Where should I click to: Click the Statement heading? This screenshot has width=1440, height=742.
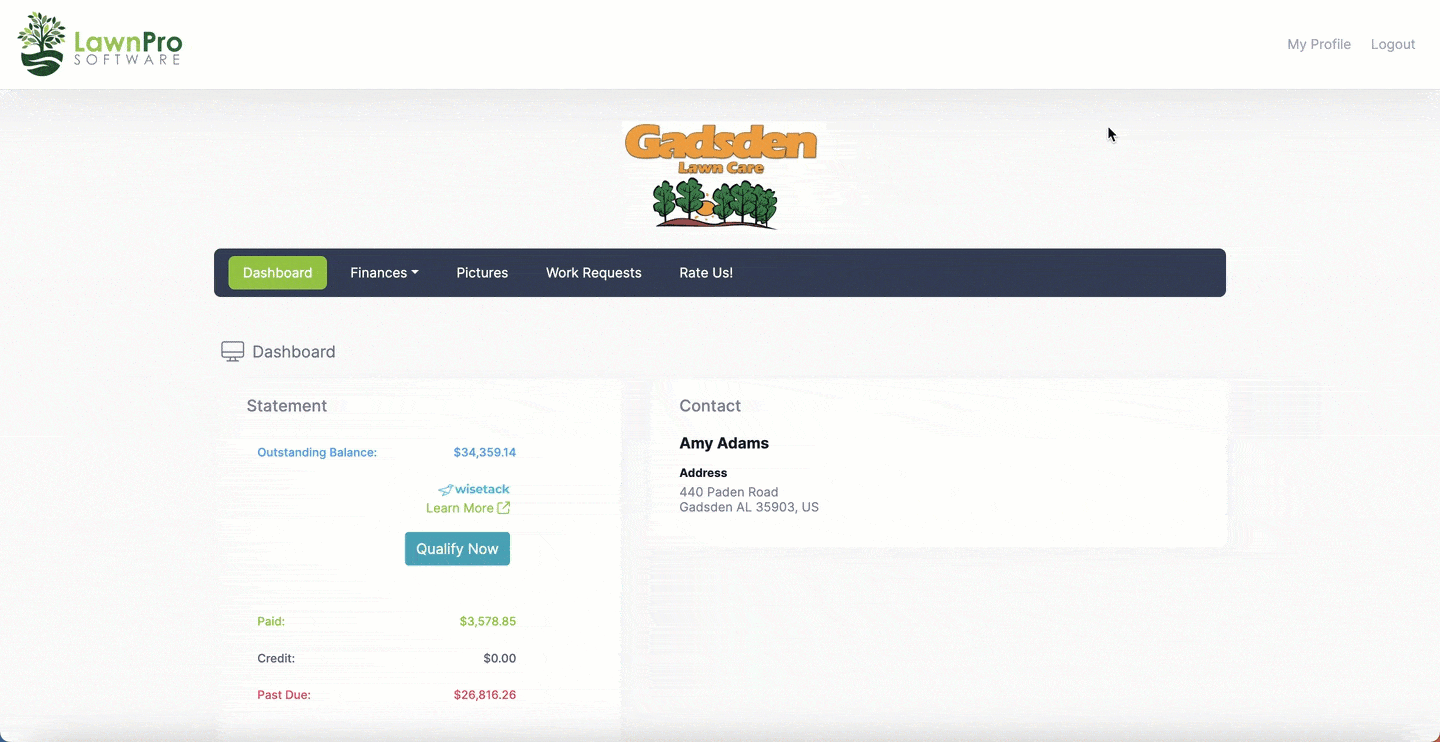287,406
